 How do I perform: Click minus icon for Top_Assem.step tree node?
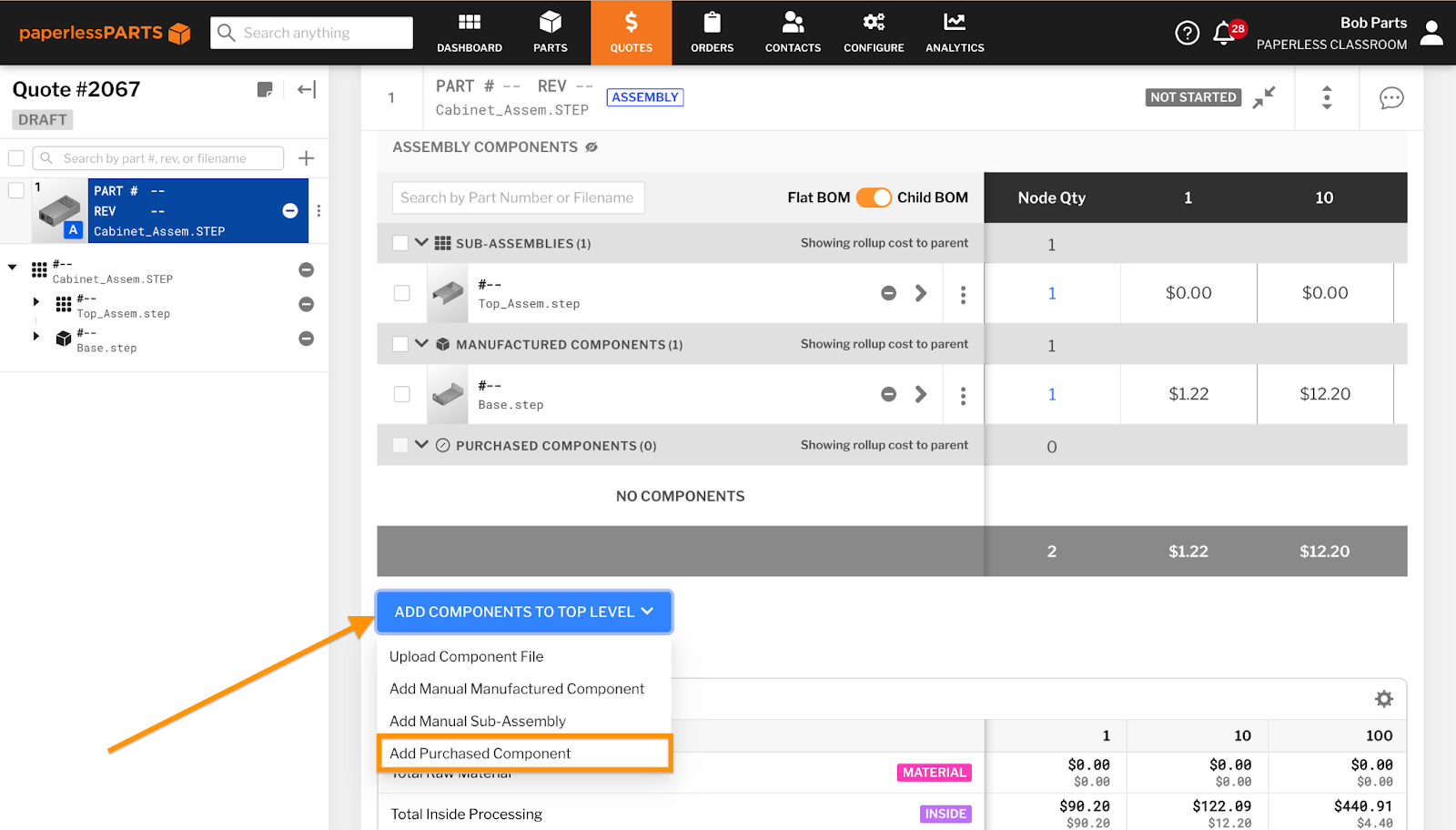pos(307,304)
